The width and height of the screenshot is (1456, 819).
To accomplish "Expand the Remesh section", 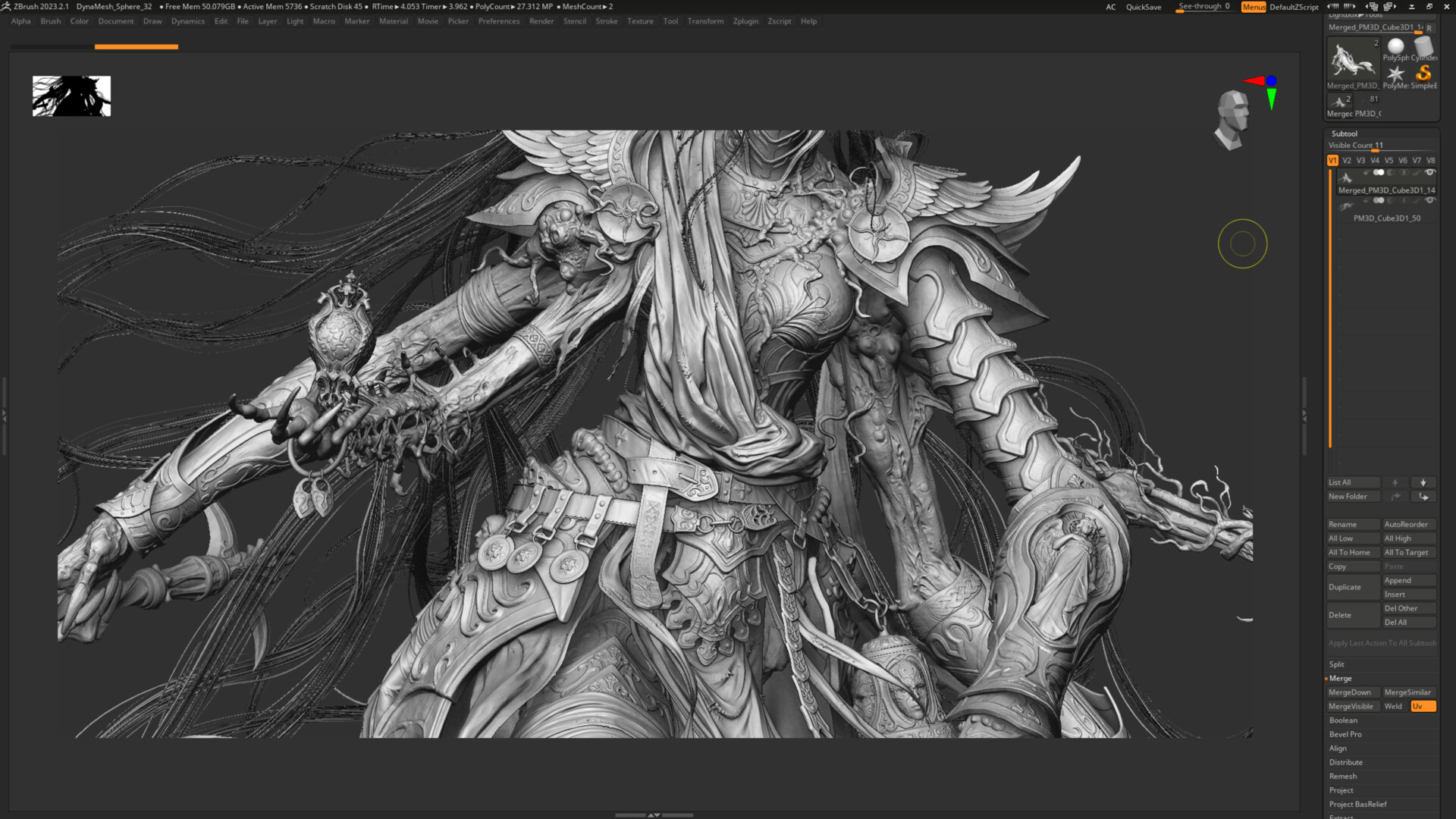I will coord(1342,777).
